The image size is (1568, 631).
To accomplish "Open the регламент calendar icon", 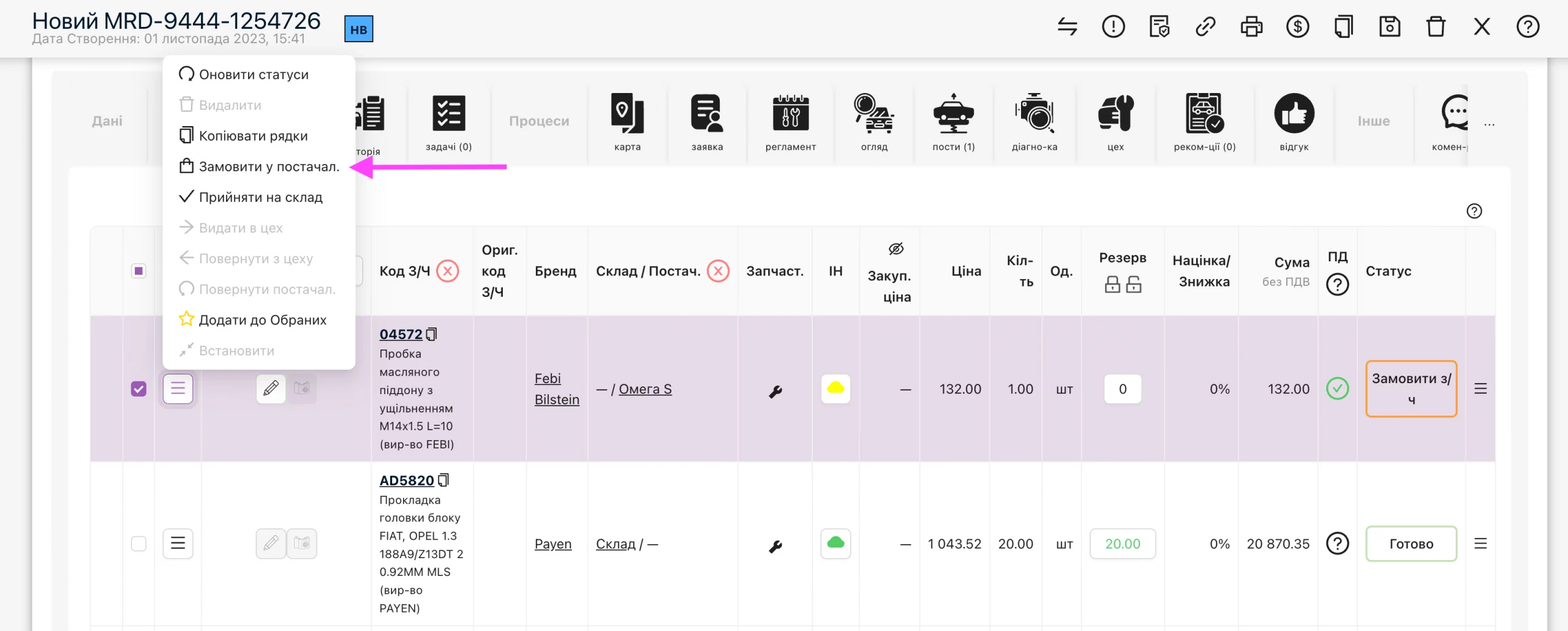I will coord(791,113).
